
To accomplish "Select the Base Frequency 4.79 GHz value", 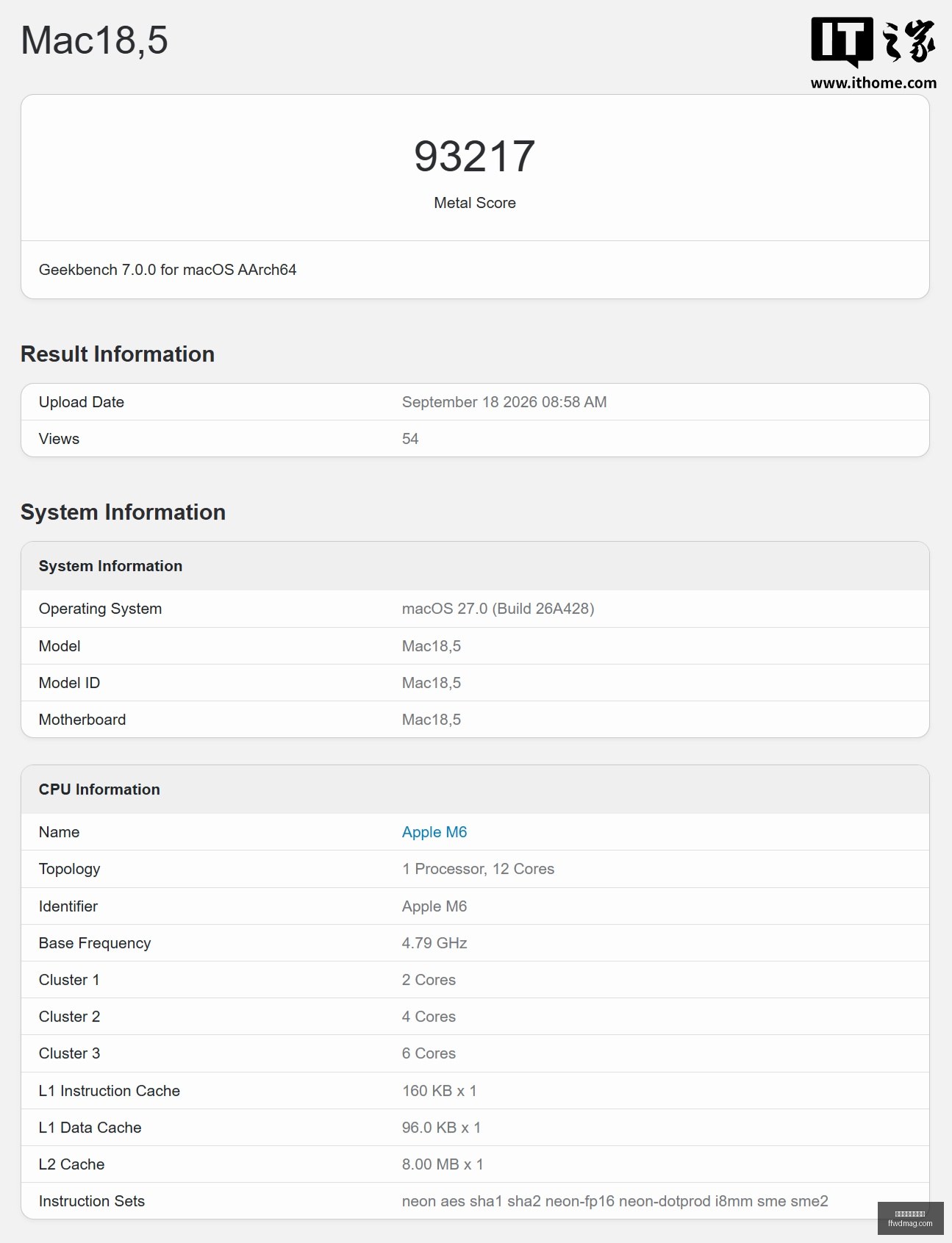I will click(x=434, y=943).
